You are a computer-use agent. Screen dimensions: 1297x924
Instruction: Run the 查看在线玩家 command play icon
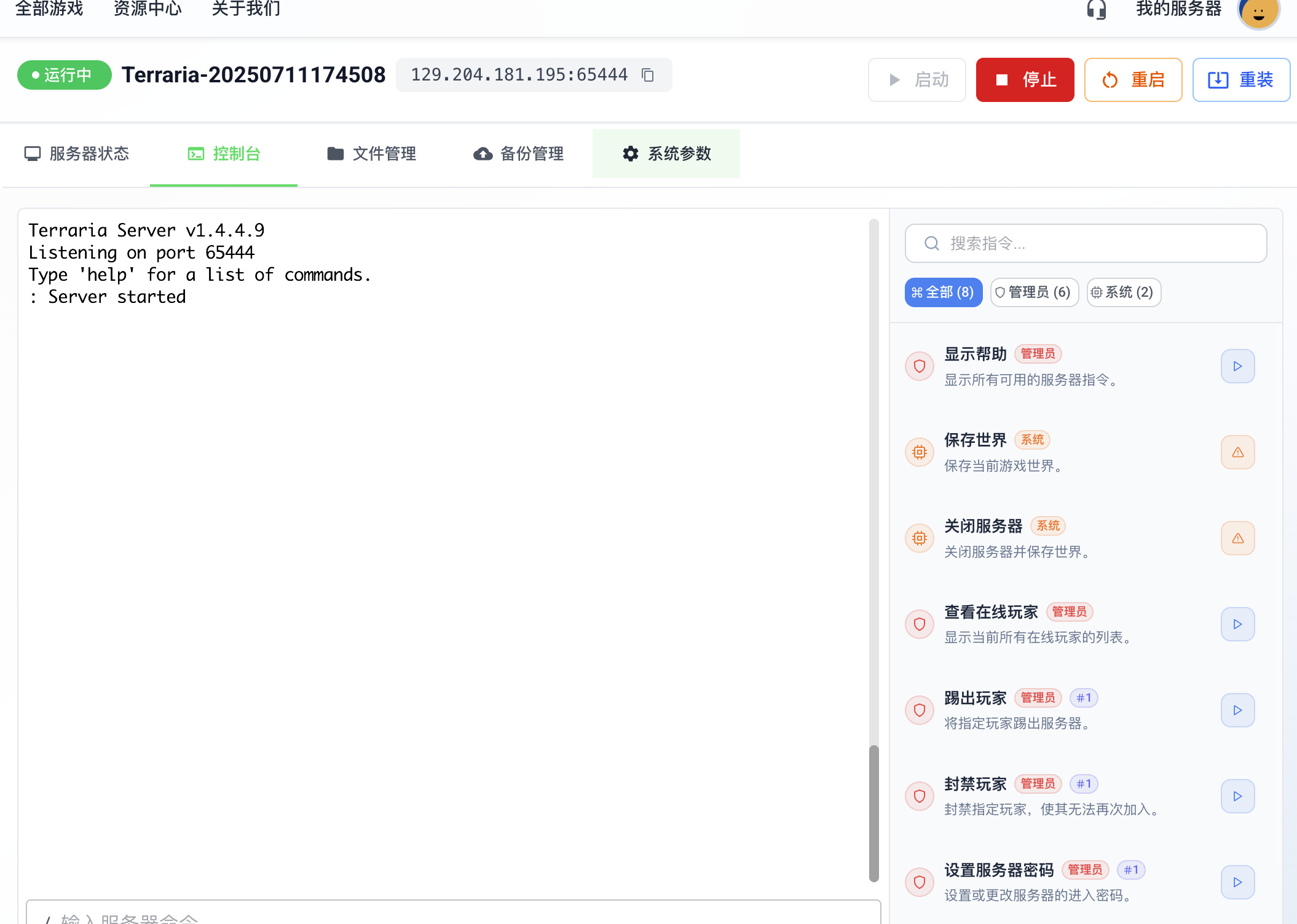pyautogui.click(x=1237, y=624)
